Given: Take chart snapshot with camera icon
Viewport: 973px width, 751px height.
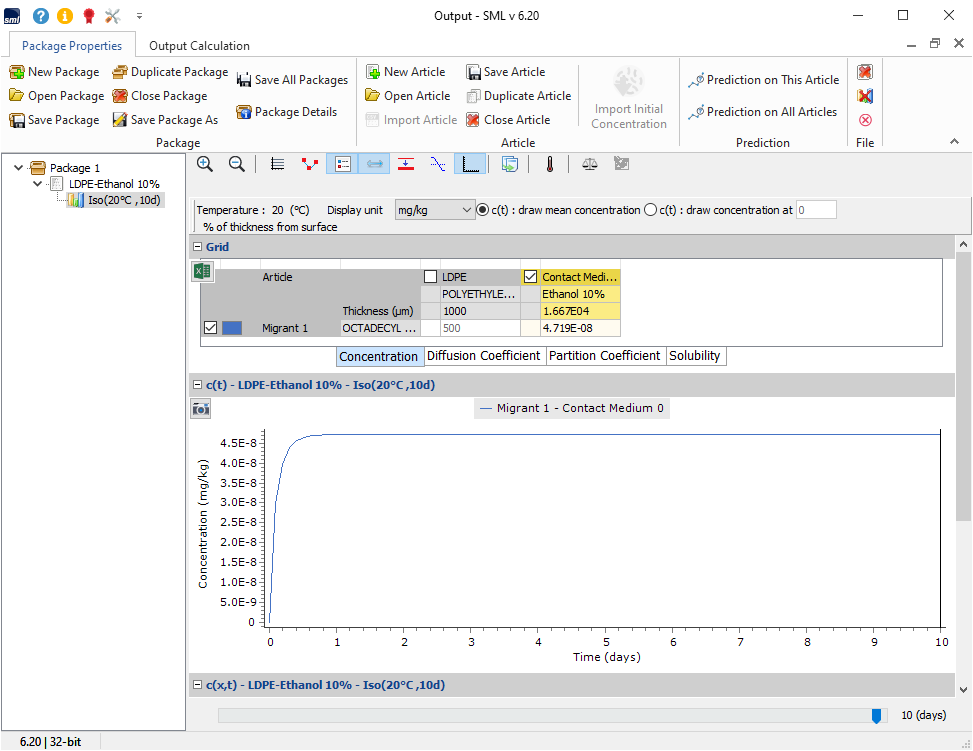Looking at the screenshot, I should 201,408.
